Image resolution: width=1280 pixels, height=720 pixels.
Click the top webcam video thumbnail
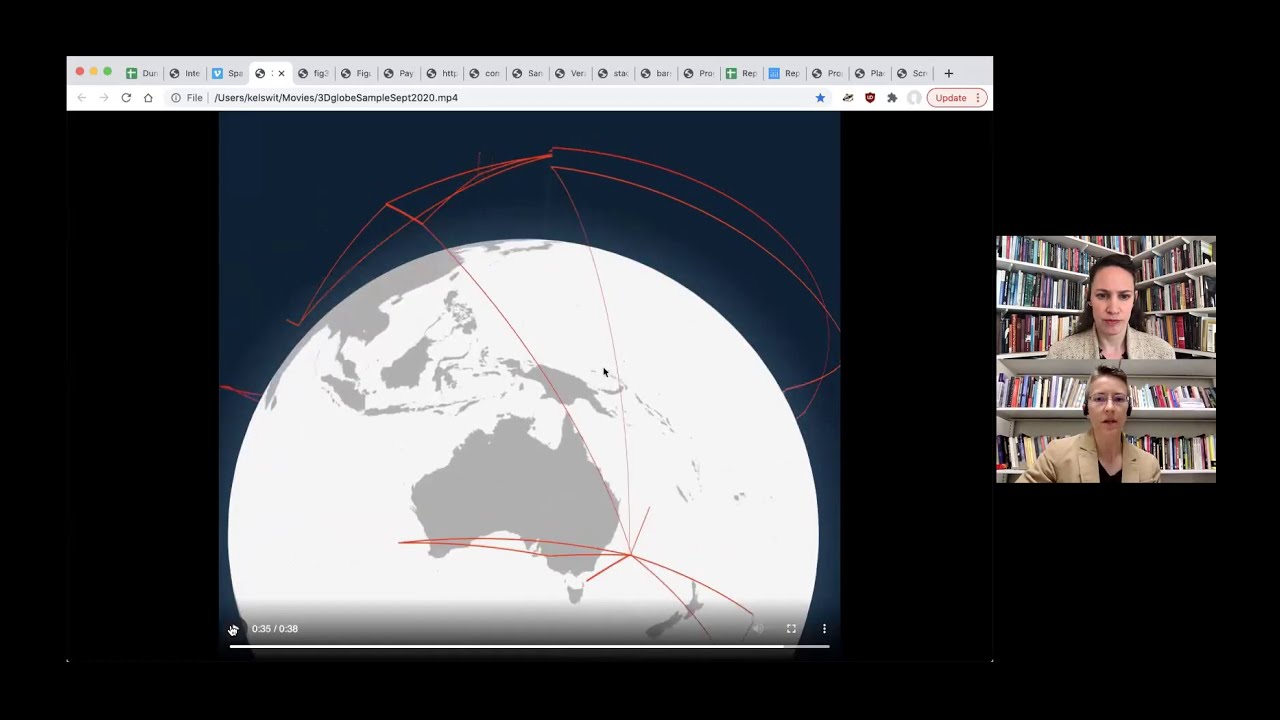1106,297
